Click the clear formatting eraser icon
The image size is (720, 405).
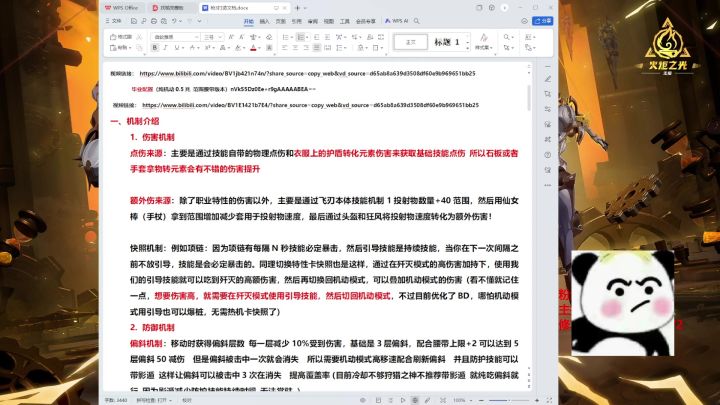click(x=269, y=37)
